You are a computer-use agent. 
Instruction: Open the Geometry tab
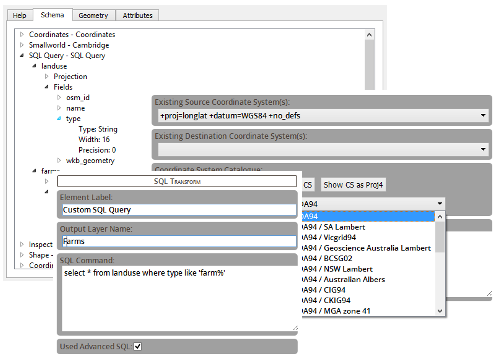click(x=94, y=15)
